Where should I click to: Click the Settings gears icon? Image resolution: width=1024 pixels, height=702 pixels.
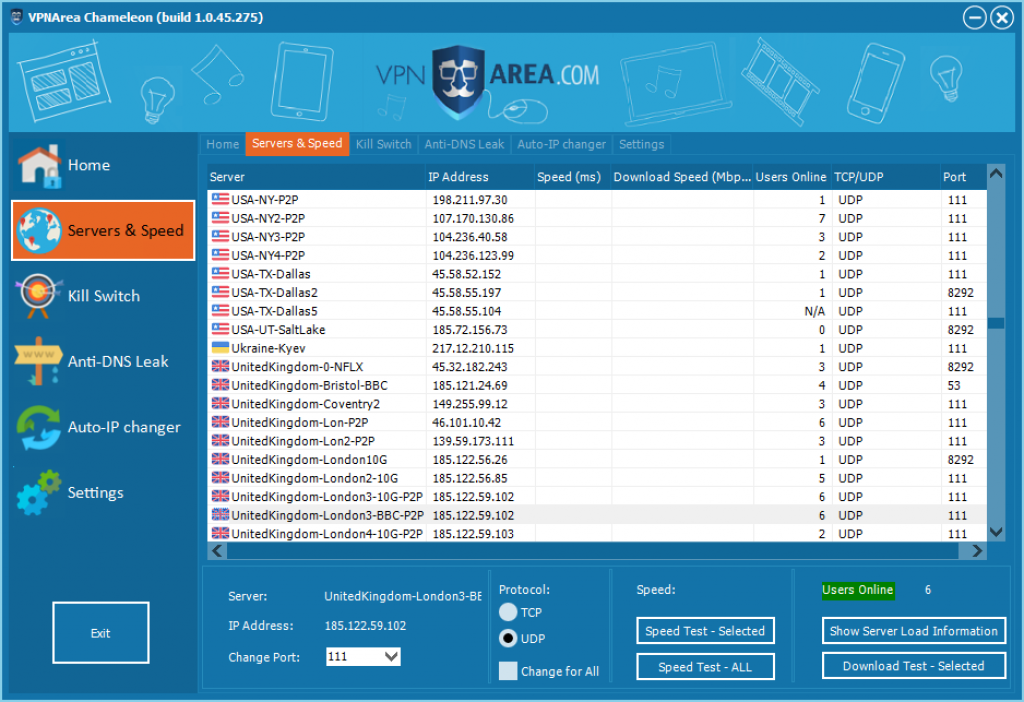39,492
